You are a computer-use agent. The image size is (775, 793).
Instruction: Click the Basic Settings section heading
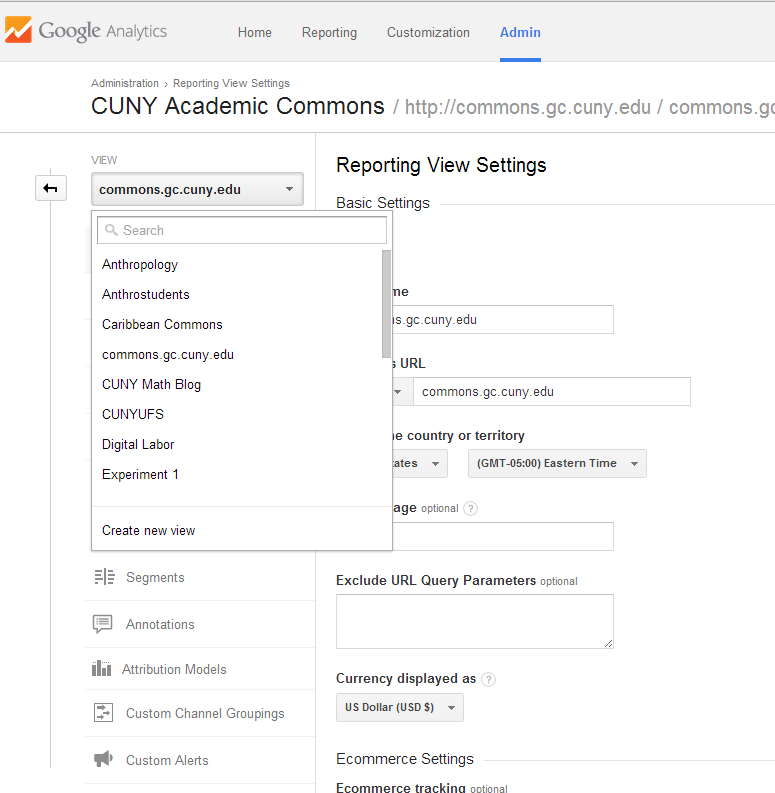[x=383, y=203]
